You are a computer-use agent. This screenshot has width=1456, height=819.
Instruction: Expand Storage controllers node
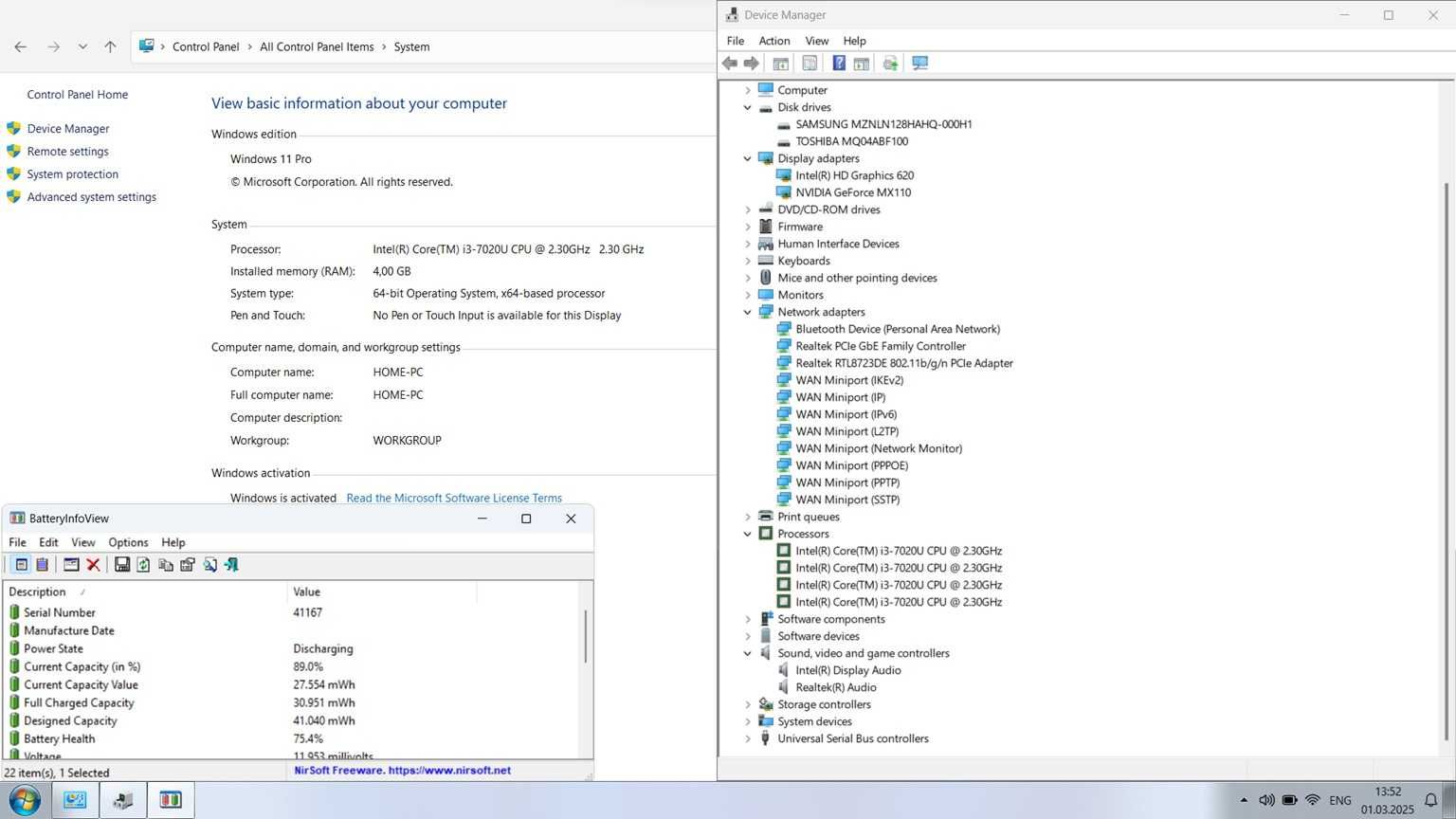[748, 704]
